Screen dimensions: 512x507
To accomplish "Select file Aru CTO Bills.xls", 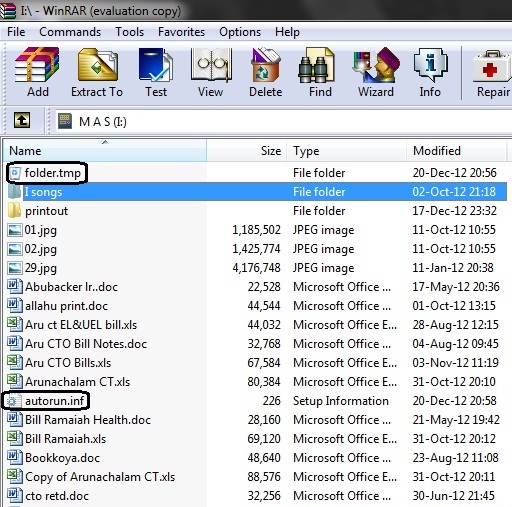I will (x=68, y=363).
